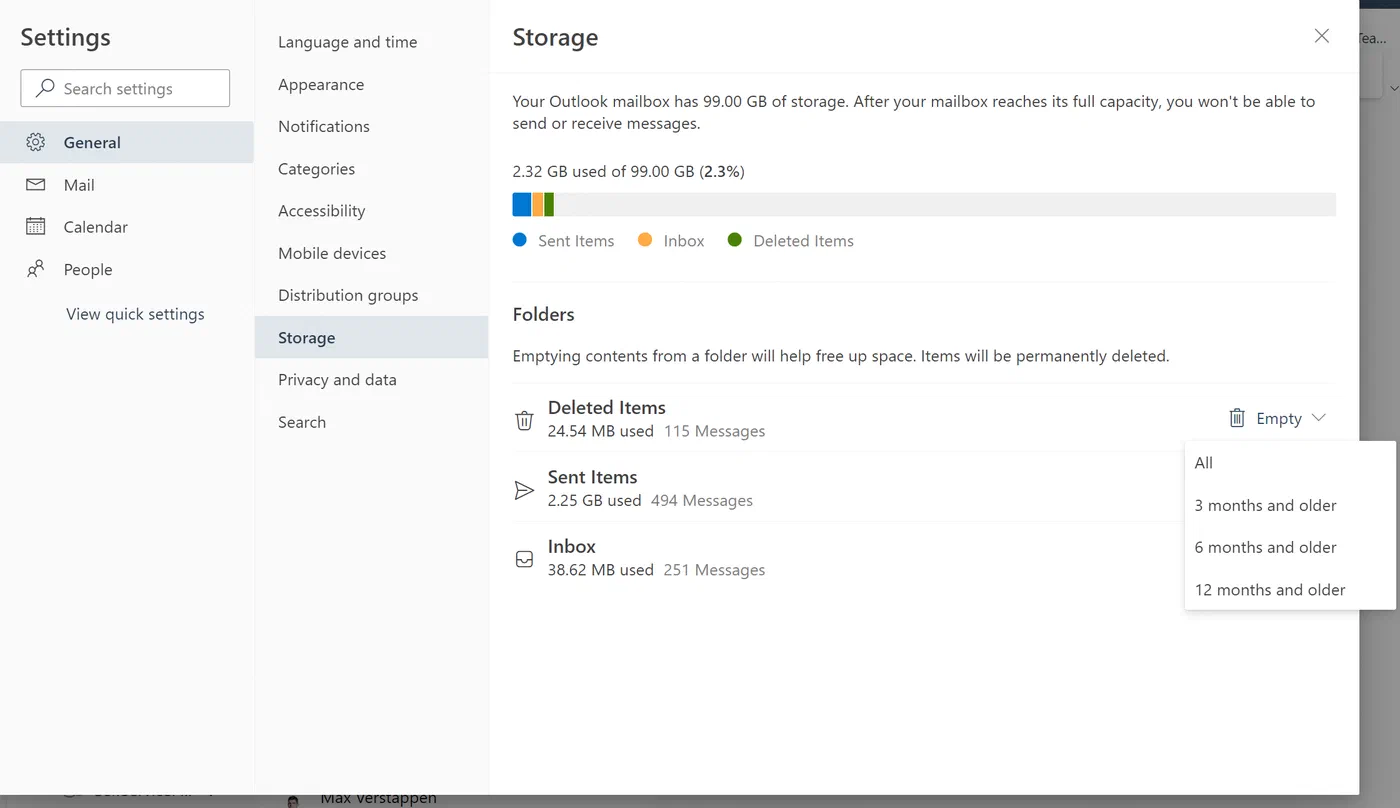Click green Deleted Items bar segment

point(549,204)
